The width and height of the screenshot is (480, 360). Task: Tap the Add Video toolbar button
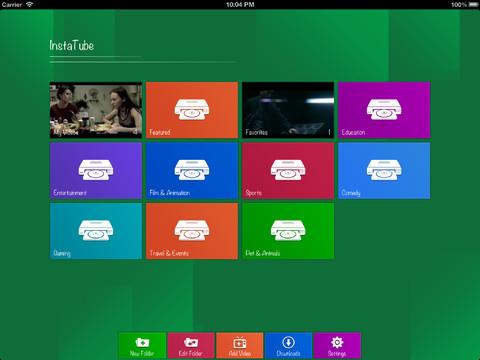point(240,345)
